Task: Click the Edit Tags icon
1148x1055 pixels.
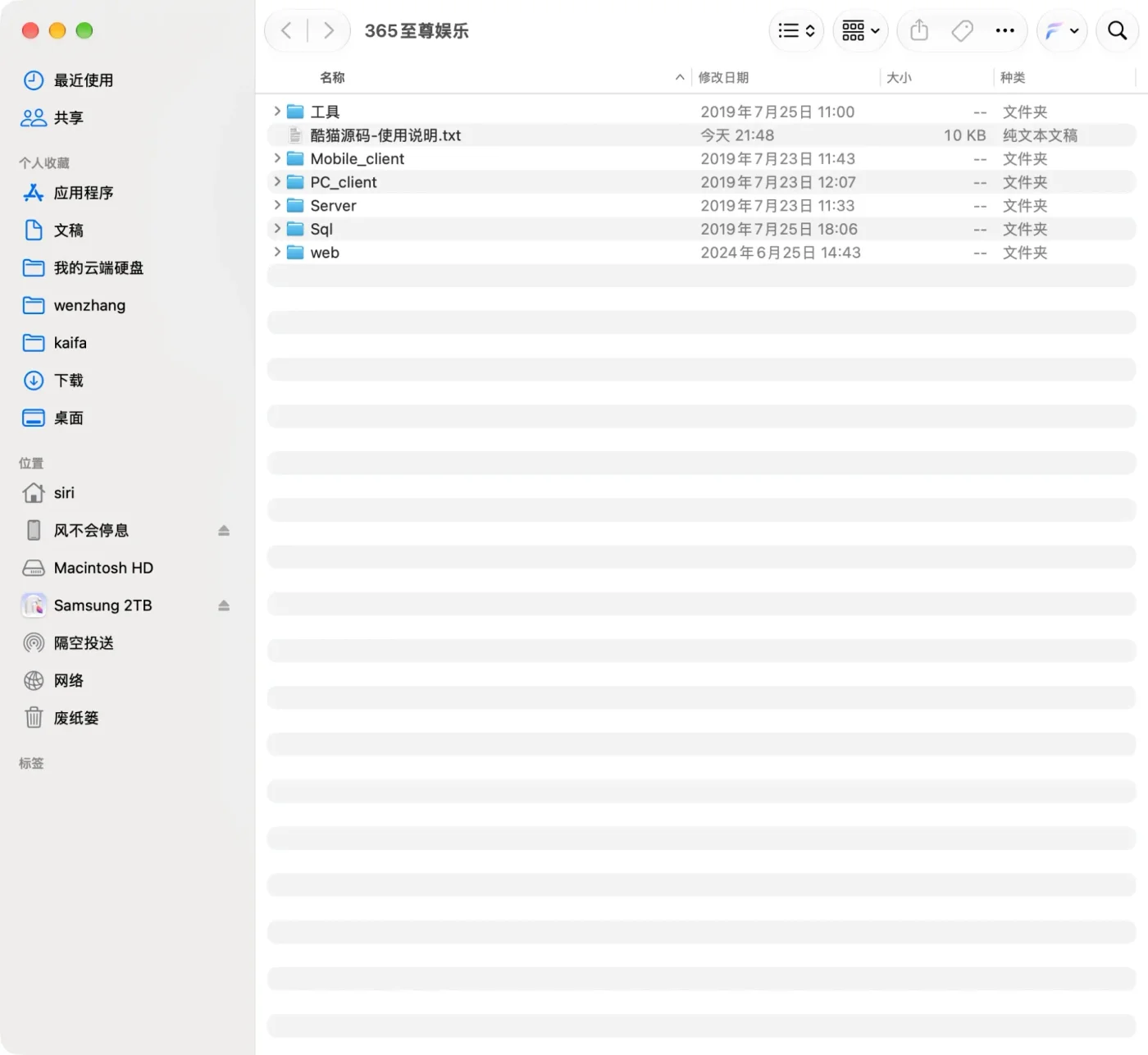Action: click(962, 31)
